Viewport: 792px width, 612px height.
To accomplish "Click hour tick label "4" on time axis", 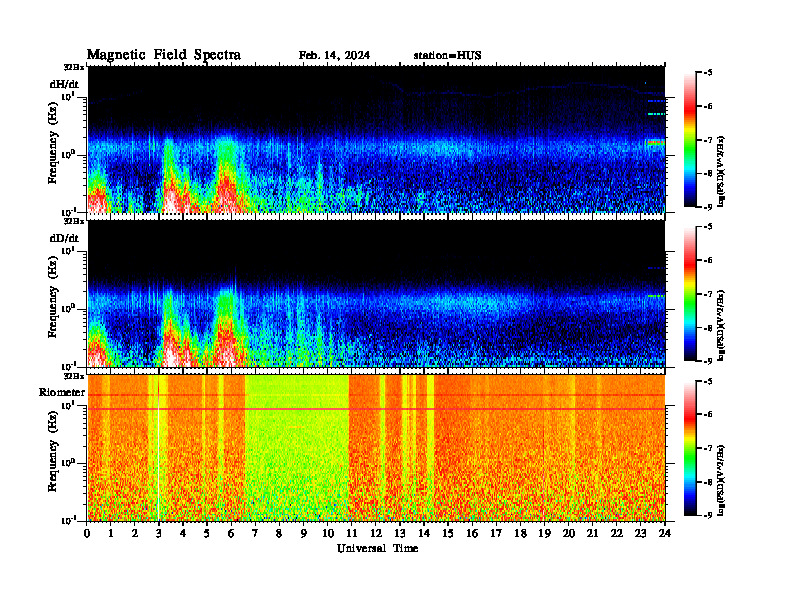I will click(x=183, y=533).
